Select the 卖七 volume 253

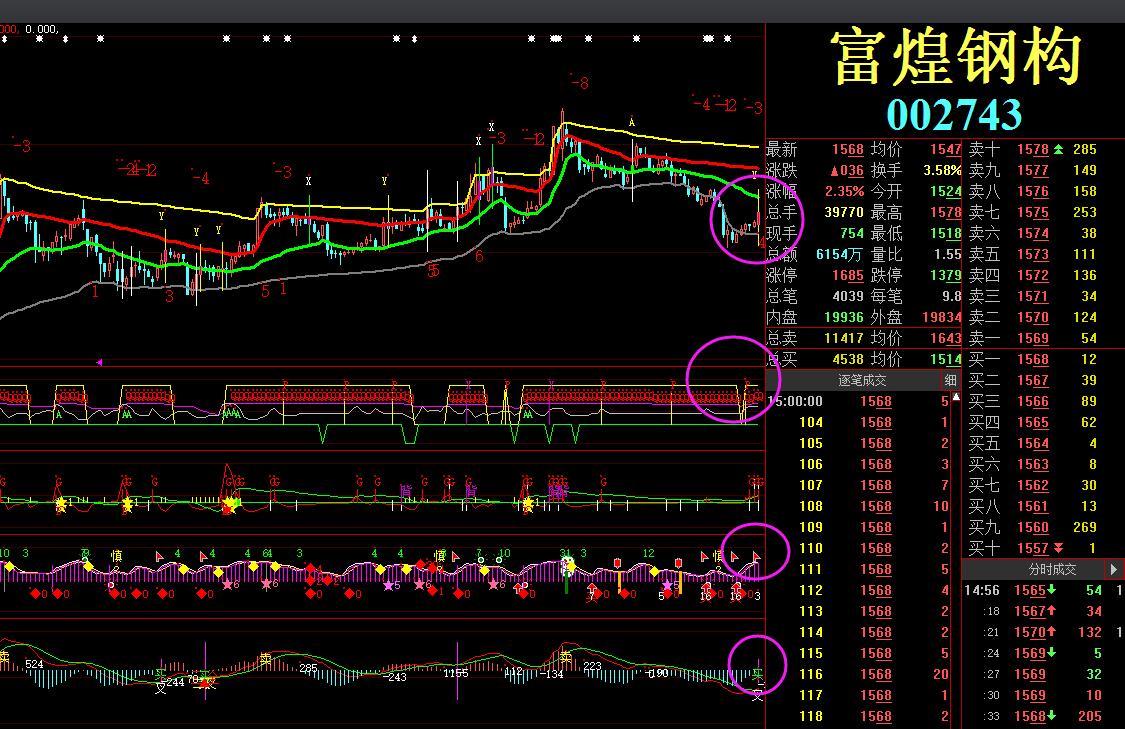pos(1085,212)
